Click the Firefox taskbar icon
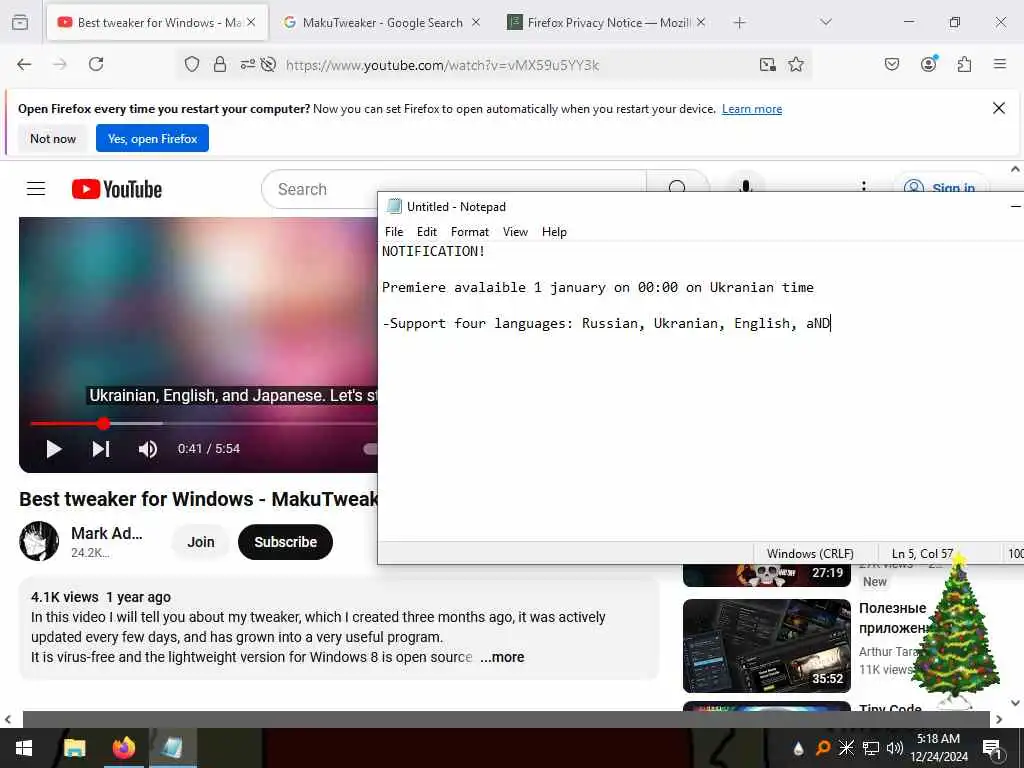The width and height of the screenshot is (1024, 768). (x=123, y=748)
